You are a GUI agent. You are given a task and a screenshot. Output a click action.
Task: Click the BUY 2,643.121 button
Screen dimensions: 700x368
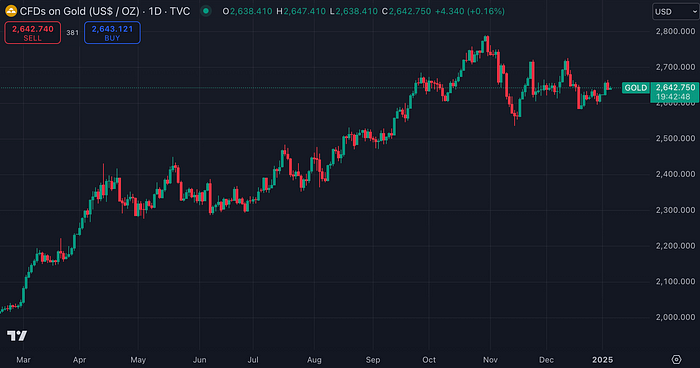[112, 33]
